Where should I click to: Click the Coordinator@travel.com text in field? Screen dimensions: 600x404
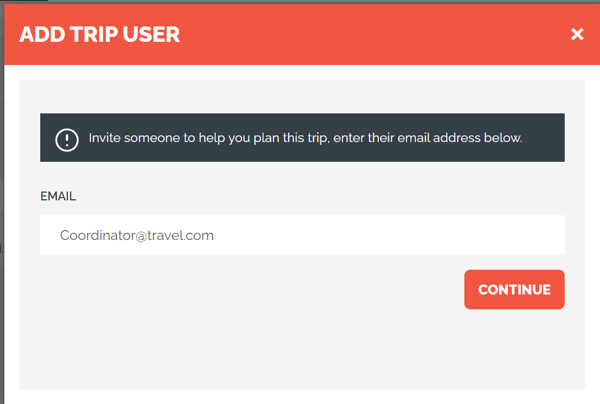[137, 236]
